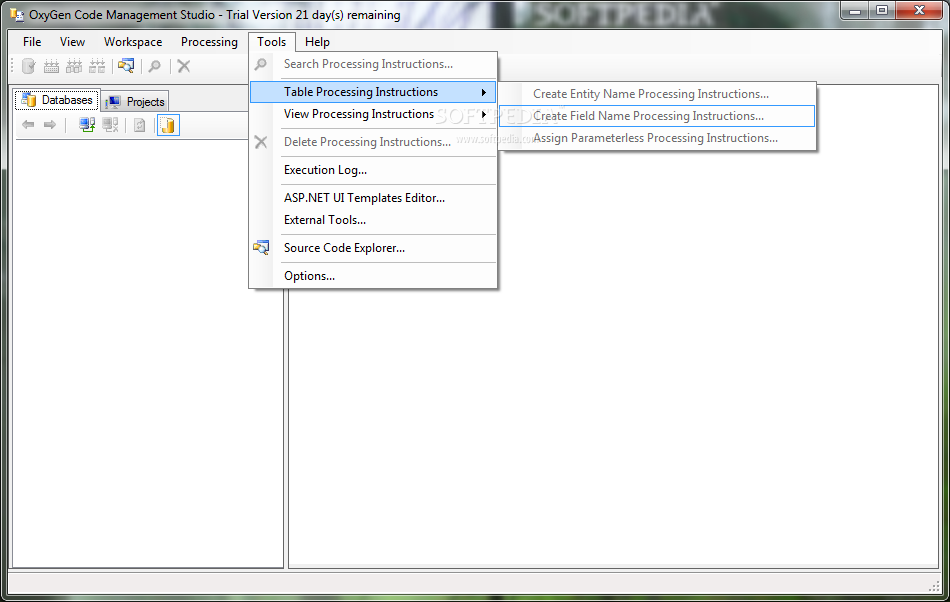This screenshot has height=602, width=950.
Task: Select Delete Processing Instructions menu entry
Action: [x=373, y=142]
